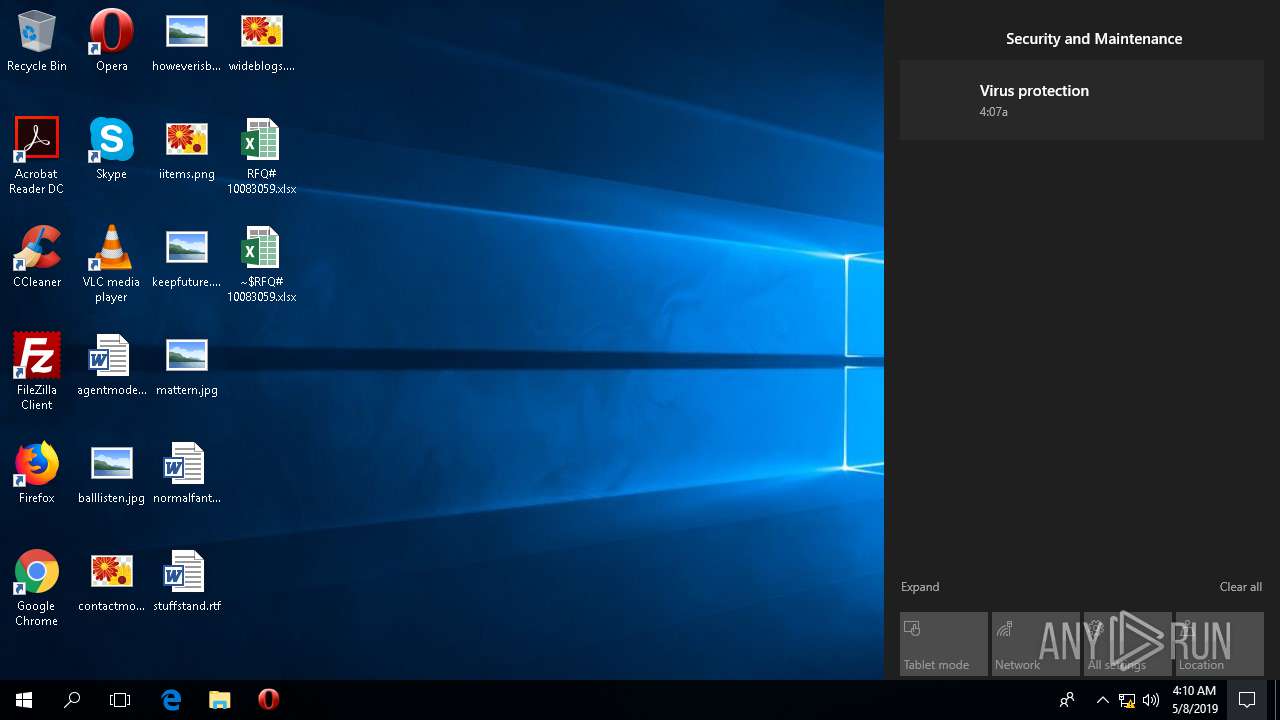Select the Firefox desktop shortcut
This screenshot has width=1280, height=720.
(x=37, y=474)
